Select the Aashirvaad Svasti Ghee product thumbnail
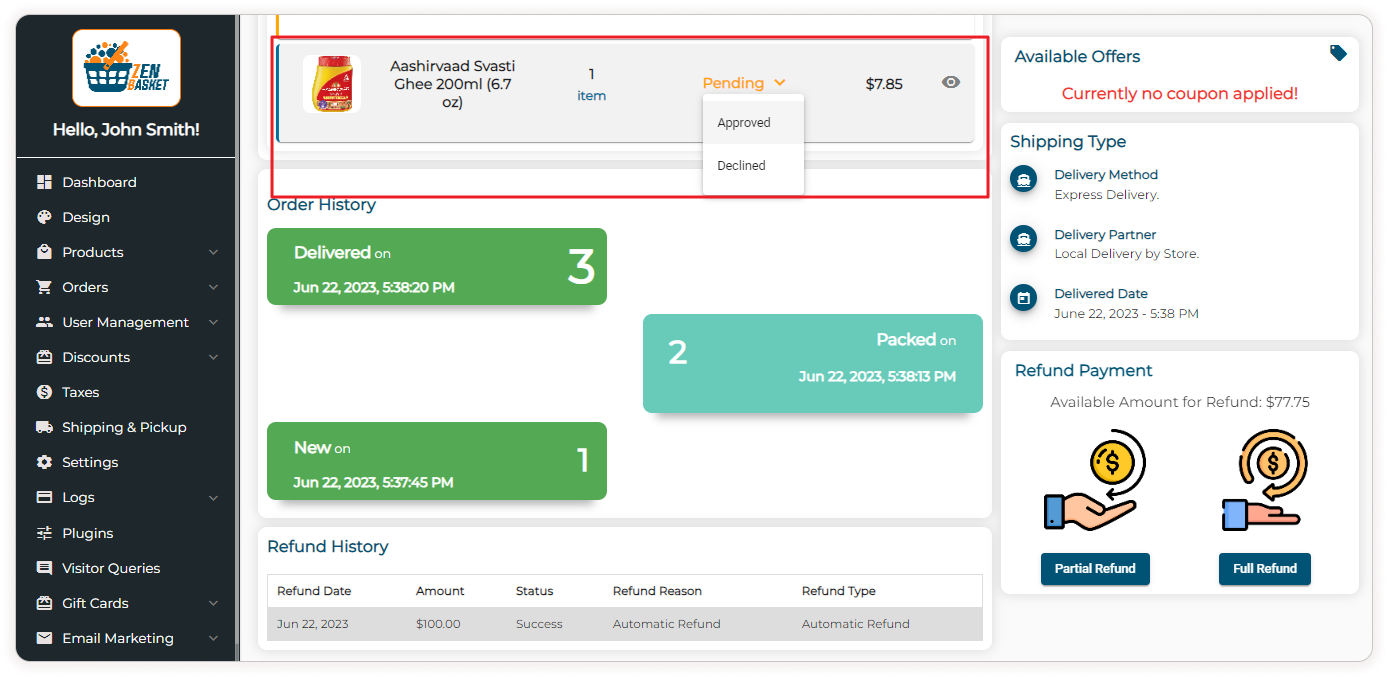 (x=333, y=84)
